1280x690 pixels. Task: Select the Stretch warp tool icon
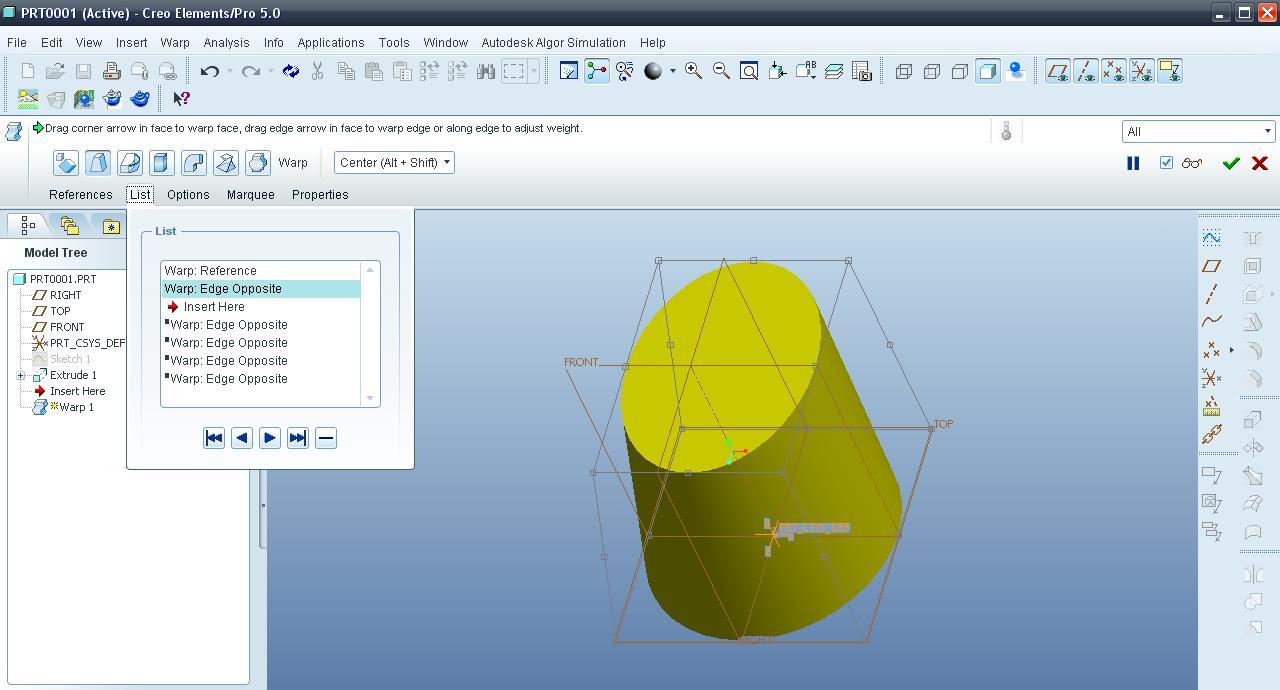point(162,162)
